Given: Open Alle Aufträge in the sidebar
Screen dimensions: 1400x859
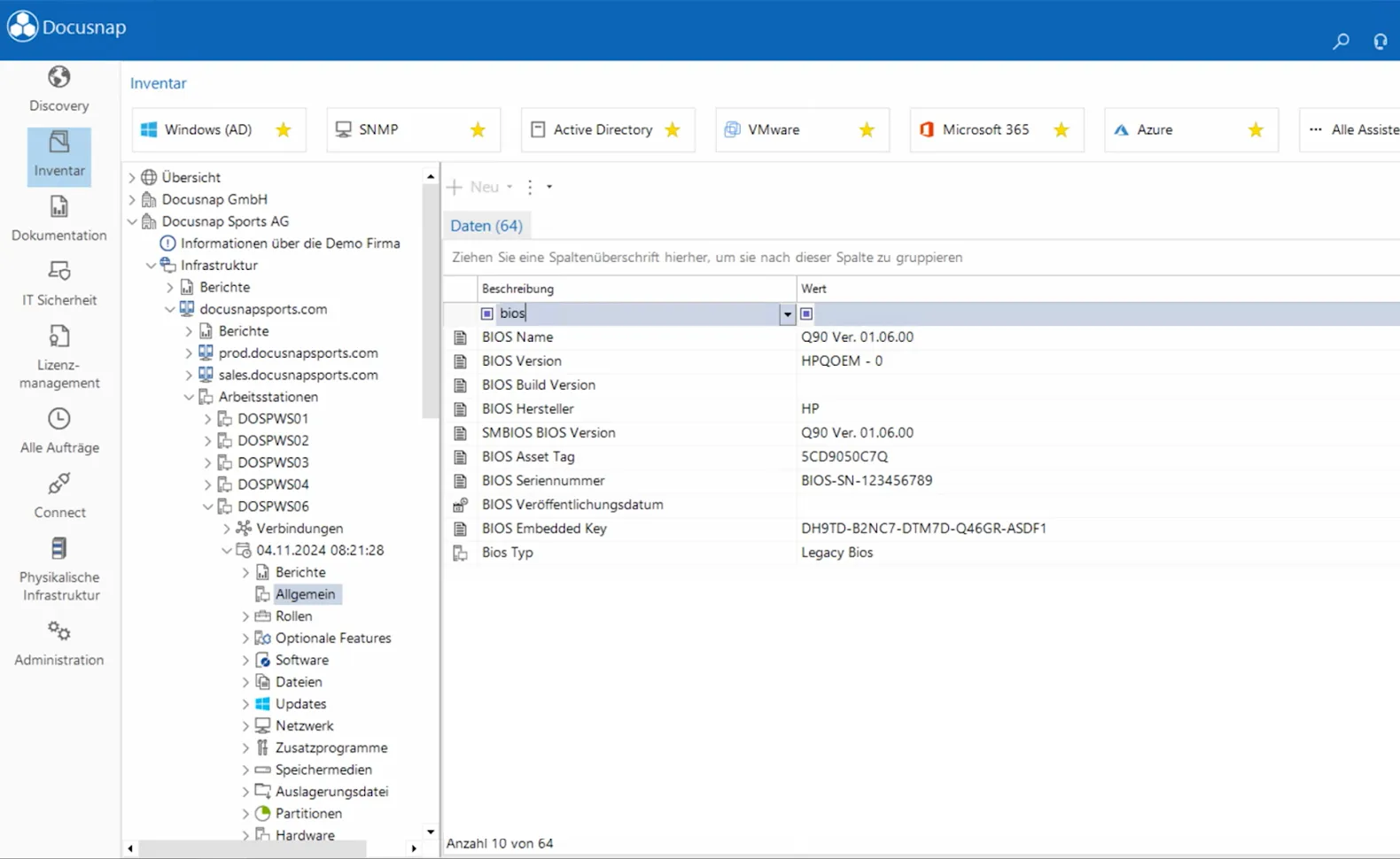Looking at the screenshot, I should pos(58,430).
